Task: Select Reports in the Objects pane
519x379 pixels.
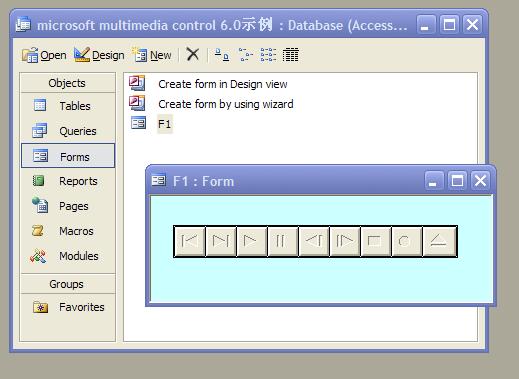Action: pos(68,181)
